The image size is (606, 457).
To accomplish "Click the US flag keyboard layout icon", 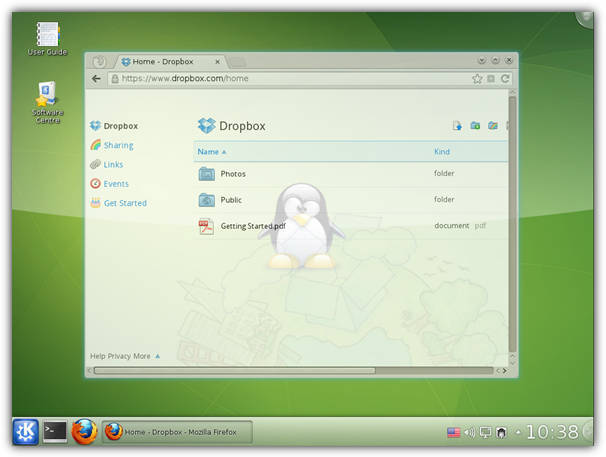I will click(454, 432).
